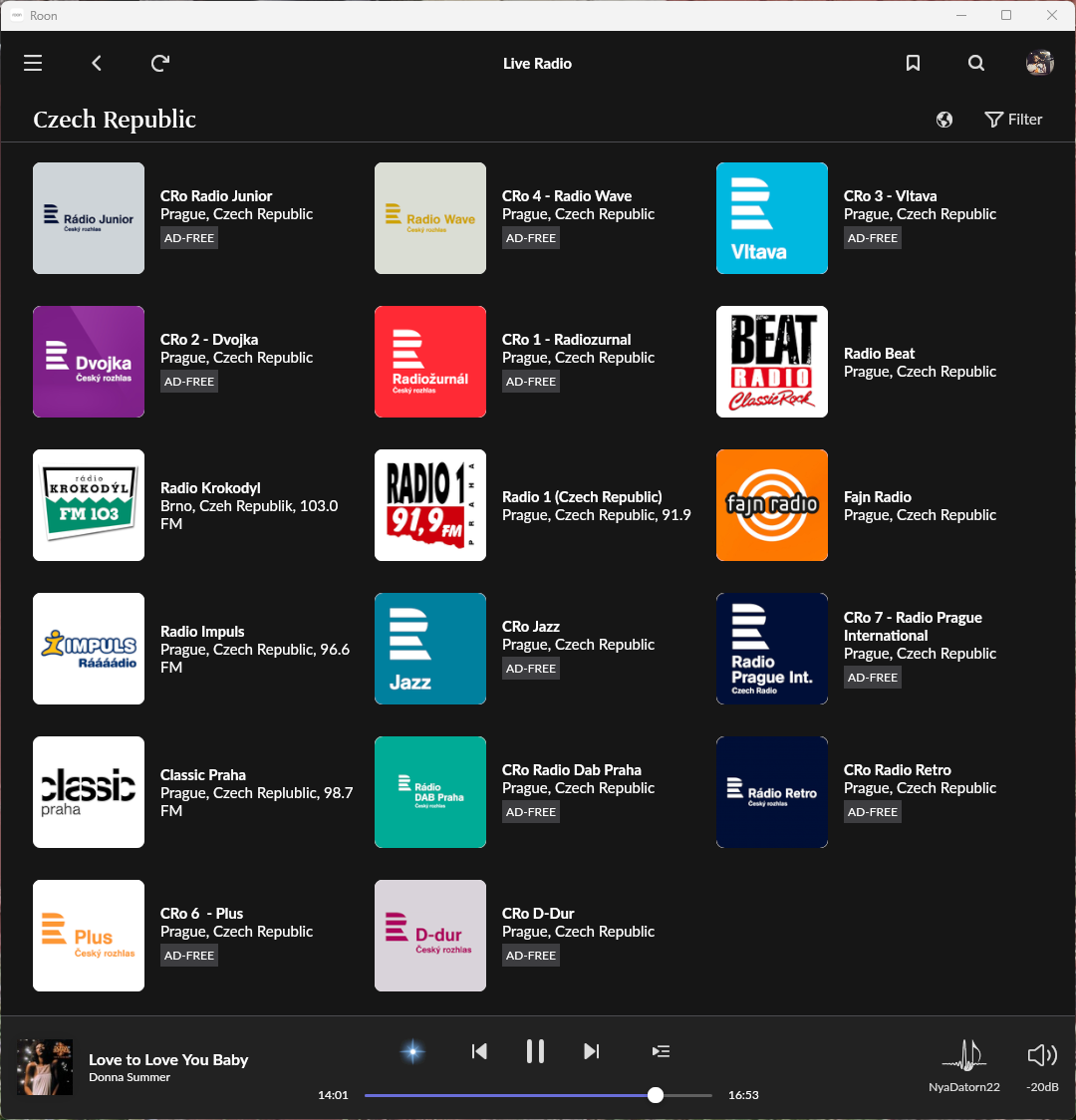Refresh the Live Radio page
This screenshot has width=1076, height=1120.
click(160, 63)
